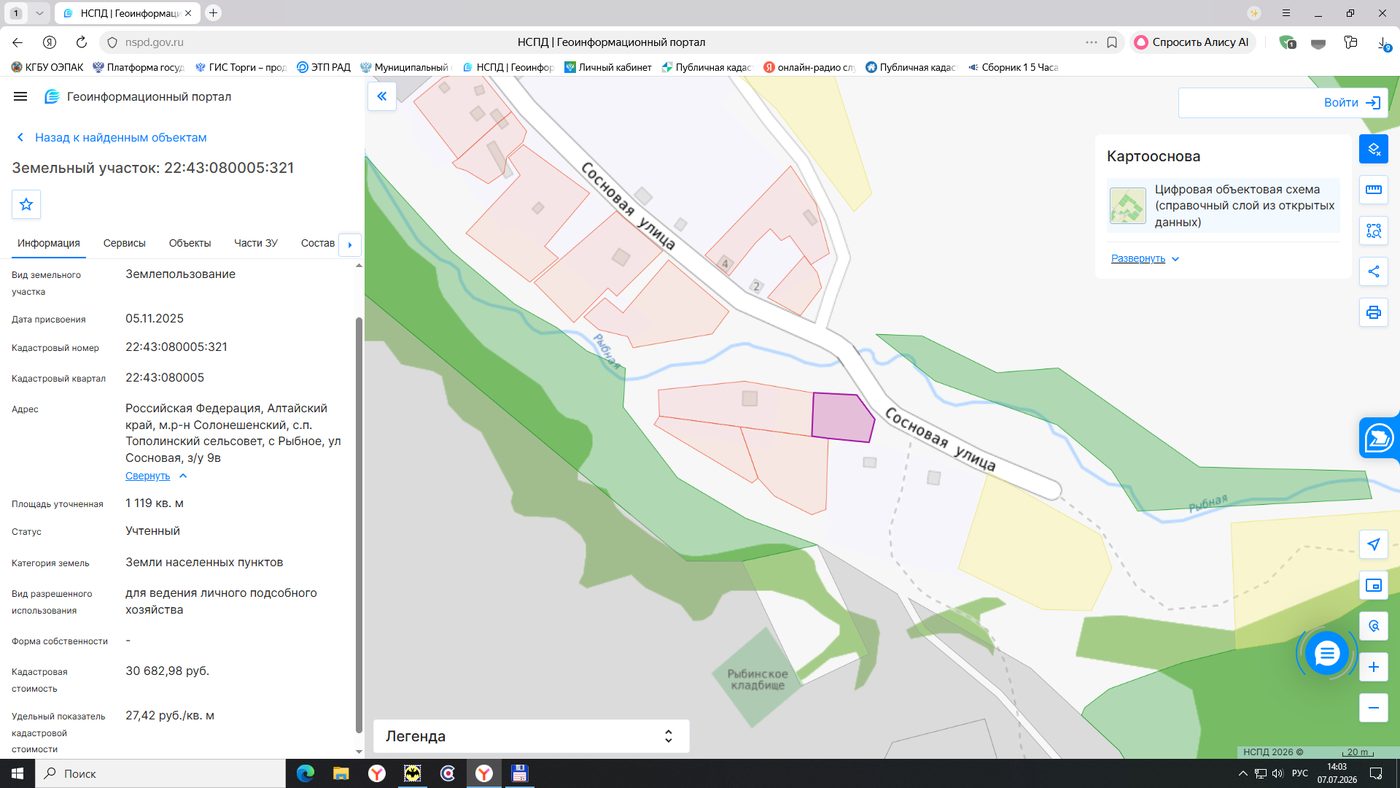Collapse the side panel with the double-chevron button

(x=381, y=96)
